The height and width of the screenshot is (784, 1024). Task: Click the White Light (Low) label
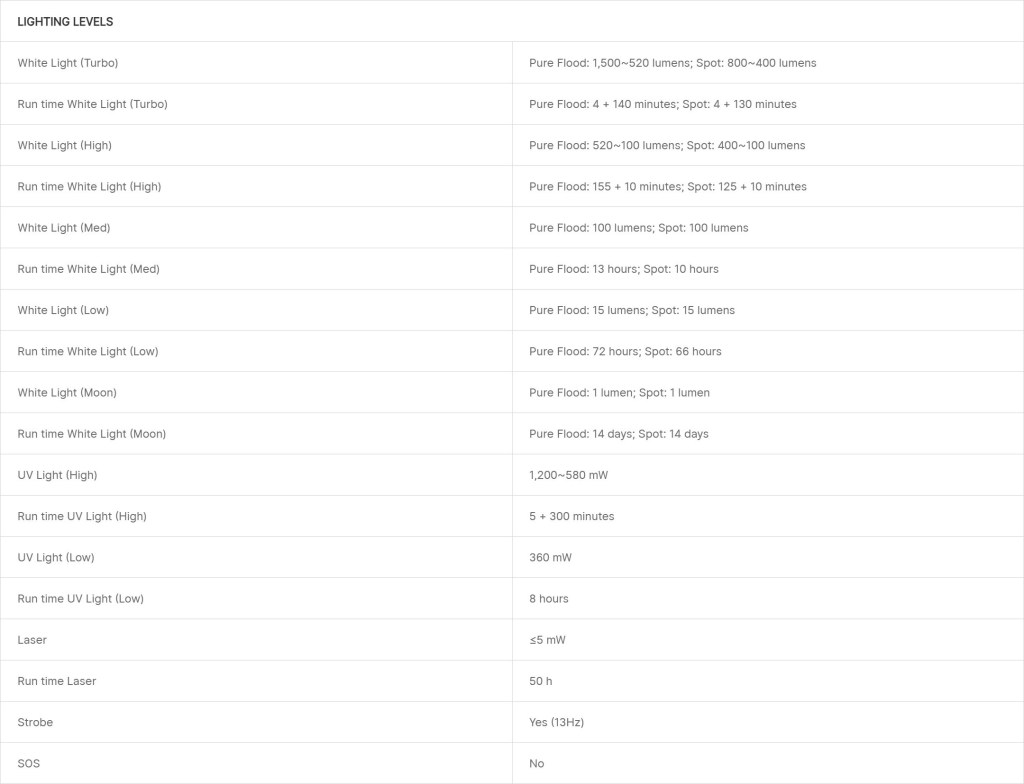pos(63,310)
